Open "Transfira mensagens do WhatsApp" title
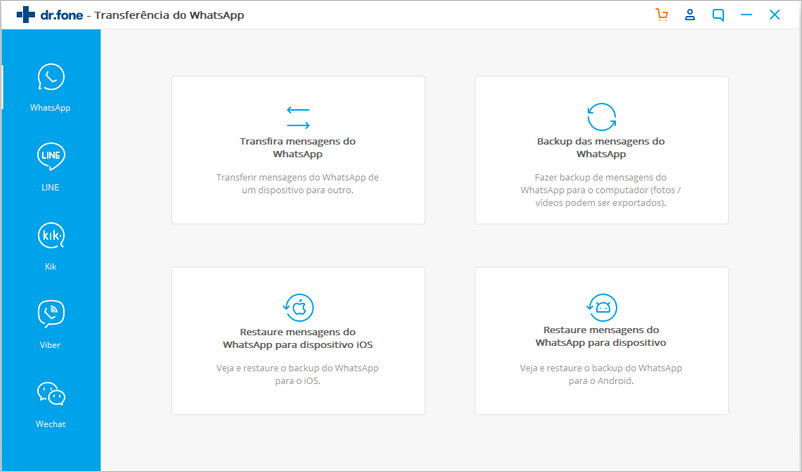802x472 pixels. pos(298,147)
